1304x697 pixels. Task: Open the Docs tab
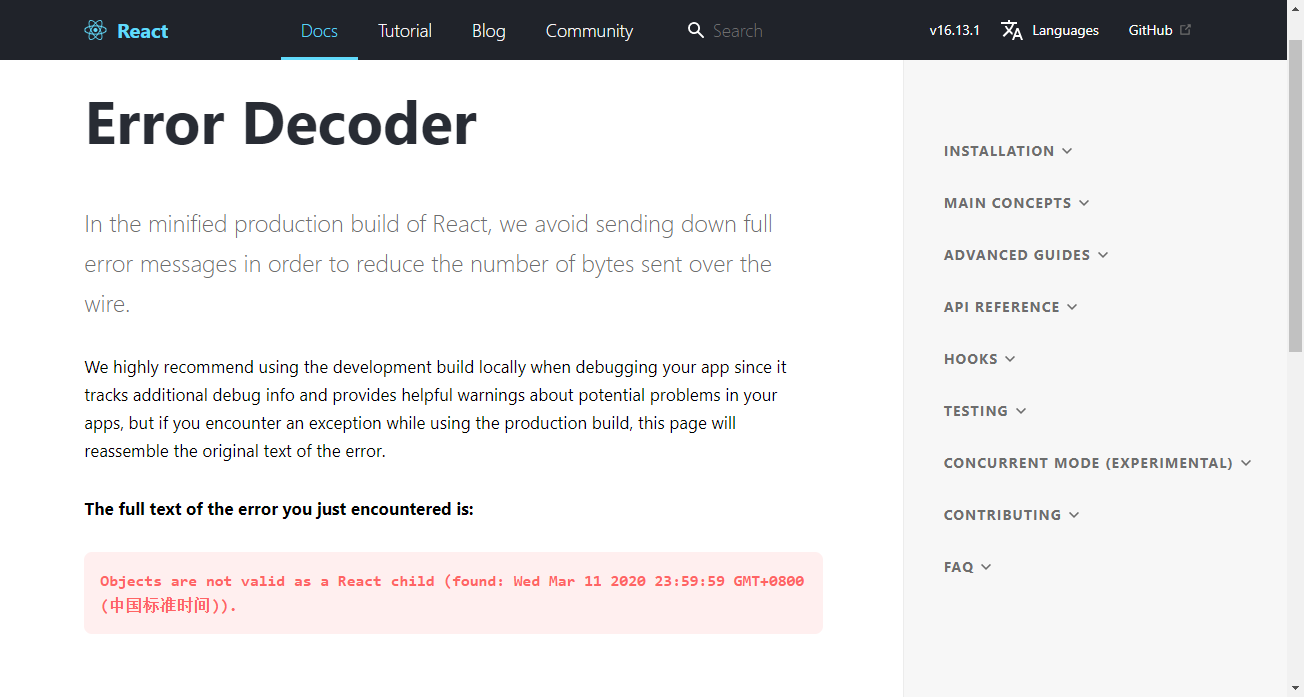tap(319, 31)
